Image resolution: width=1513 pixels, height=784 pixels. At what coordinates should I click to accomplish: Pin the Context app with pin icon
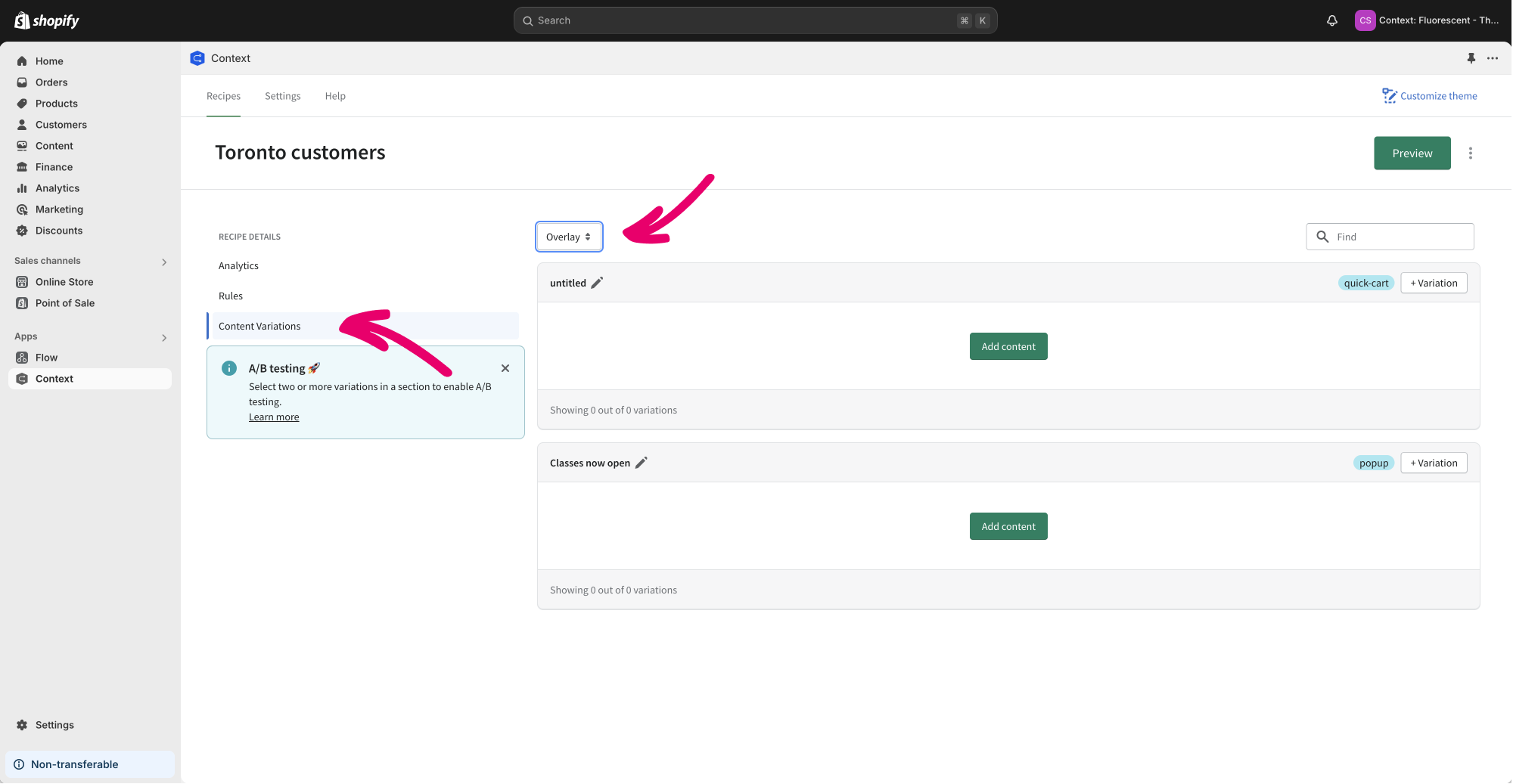click(x=1471, y=58)
